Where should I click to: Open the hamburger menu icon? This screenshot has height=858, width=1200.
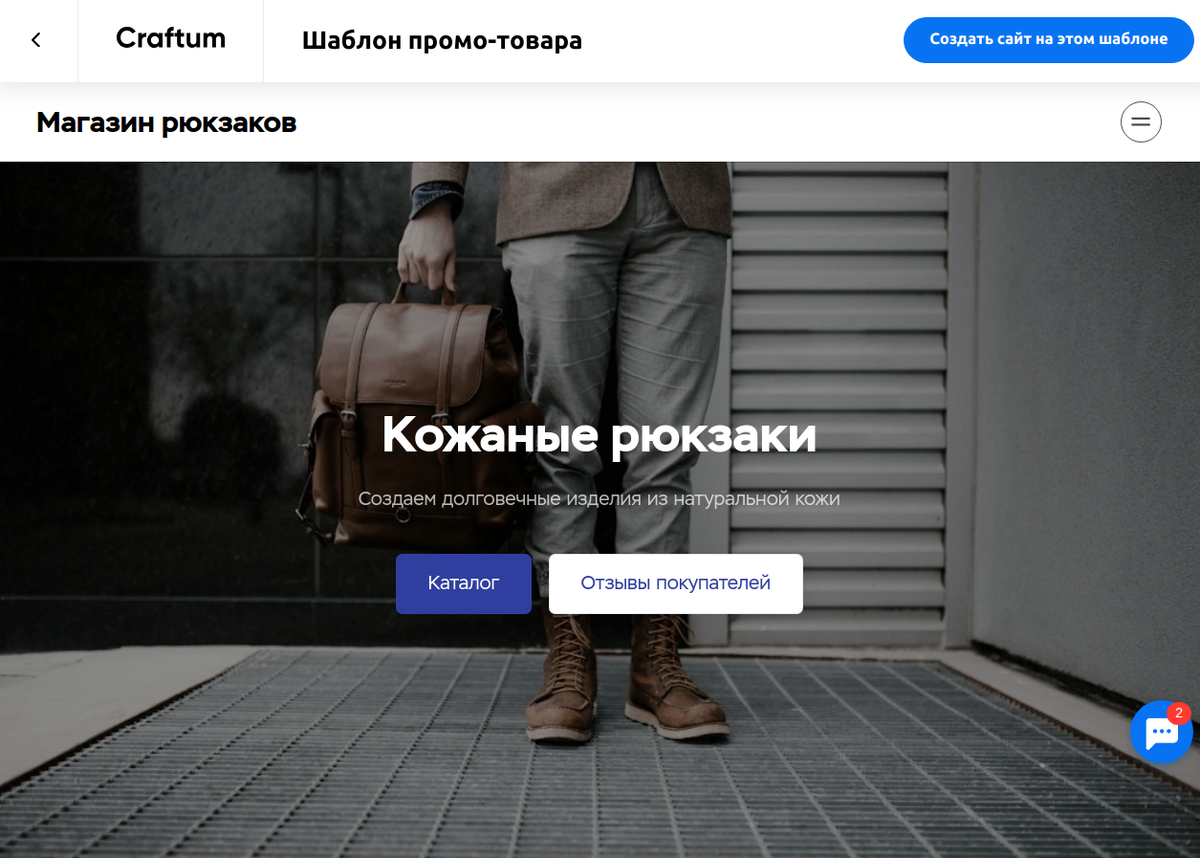(1140, 123)
